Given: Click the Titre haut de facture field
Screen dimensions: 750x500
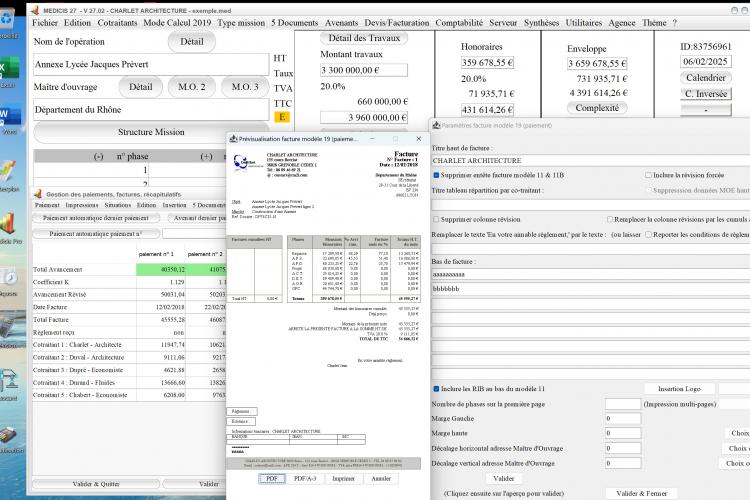Looking at the screenshot, I should 591,160.
